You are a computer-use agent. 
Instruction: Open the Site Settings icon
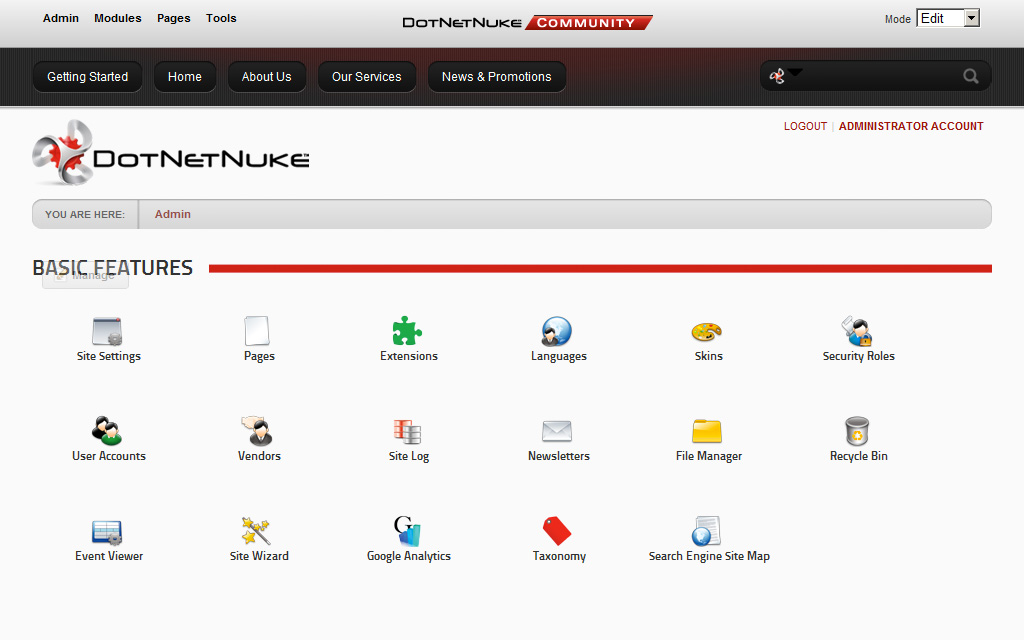tap(108, 332)
